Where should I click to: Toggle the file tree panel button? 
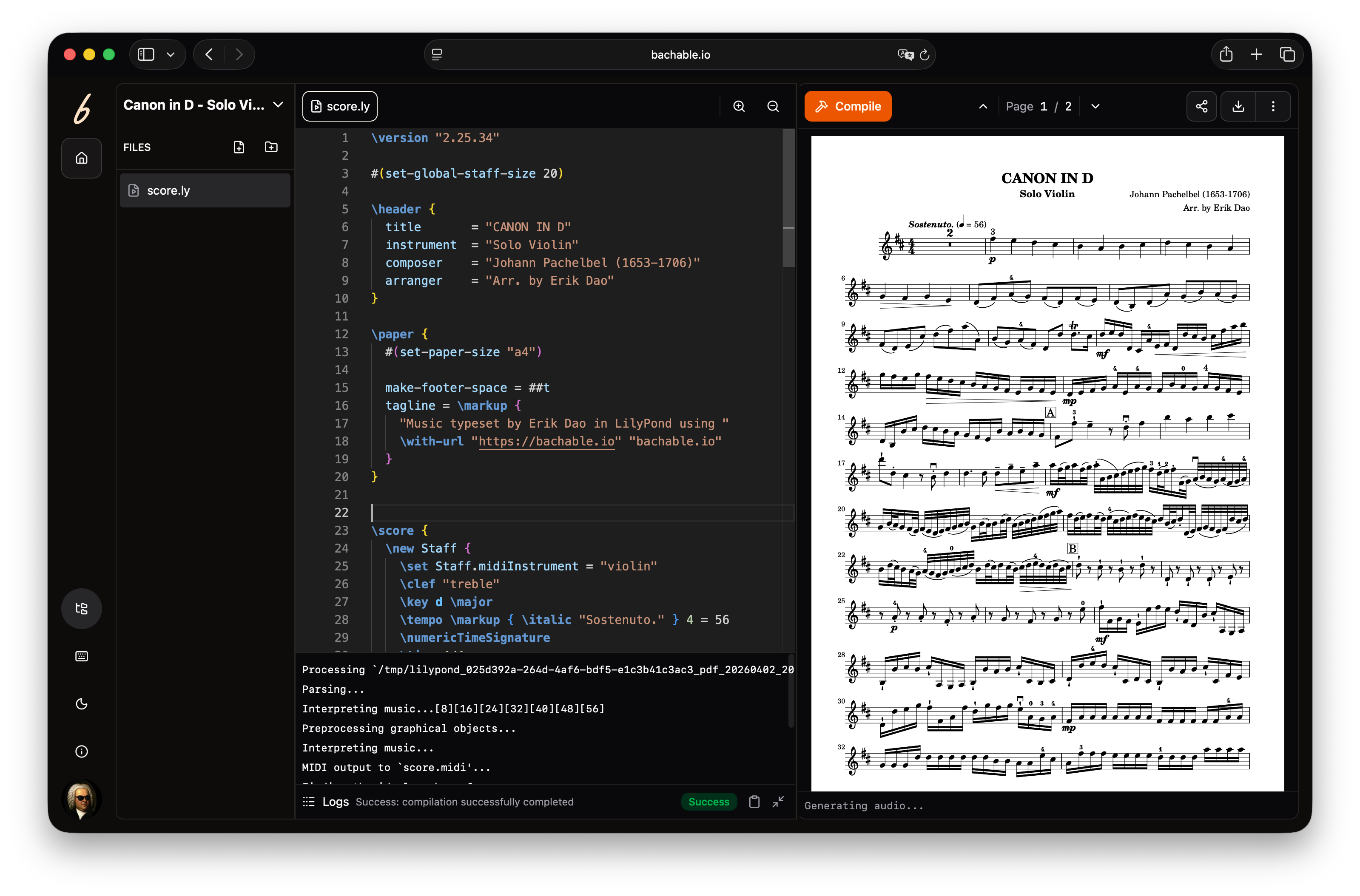coord(82,609)
